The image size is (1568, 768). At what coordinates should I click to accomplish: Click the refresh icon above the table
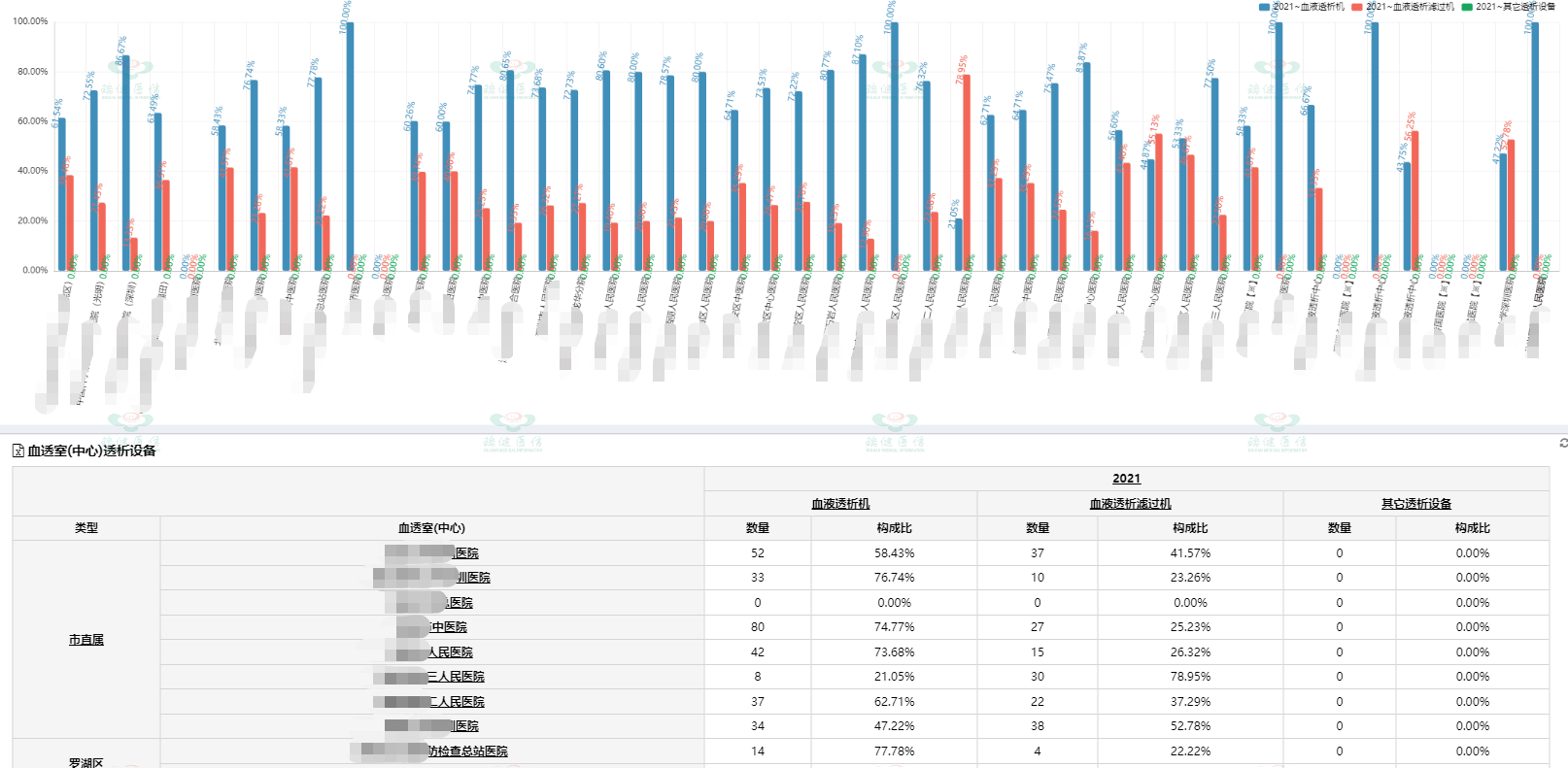(1563, 443)
